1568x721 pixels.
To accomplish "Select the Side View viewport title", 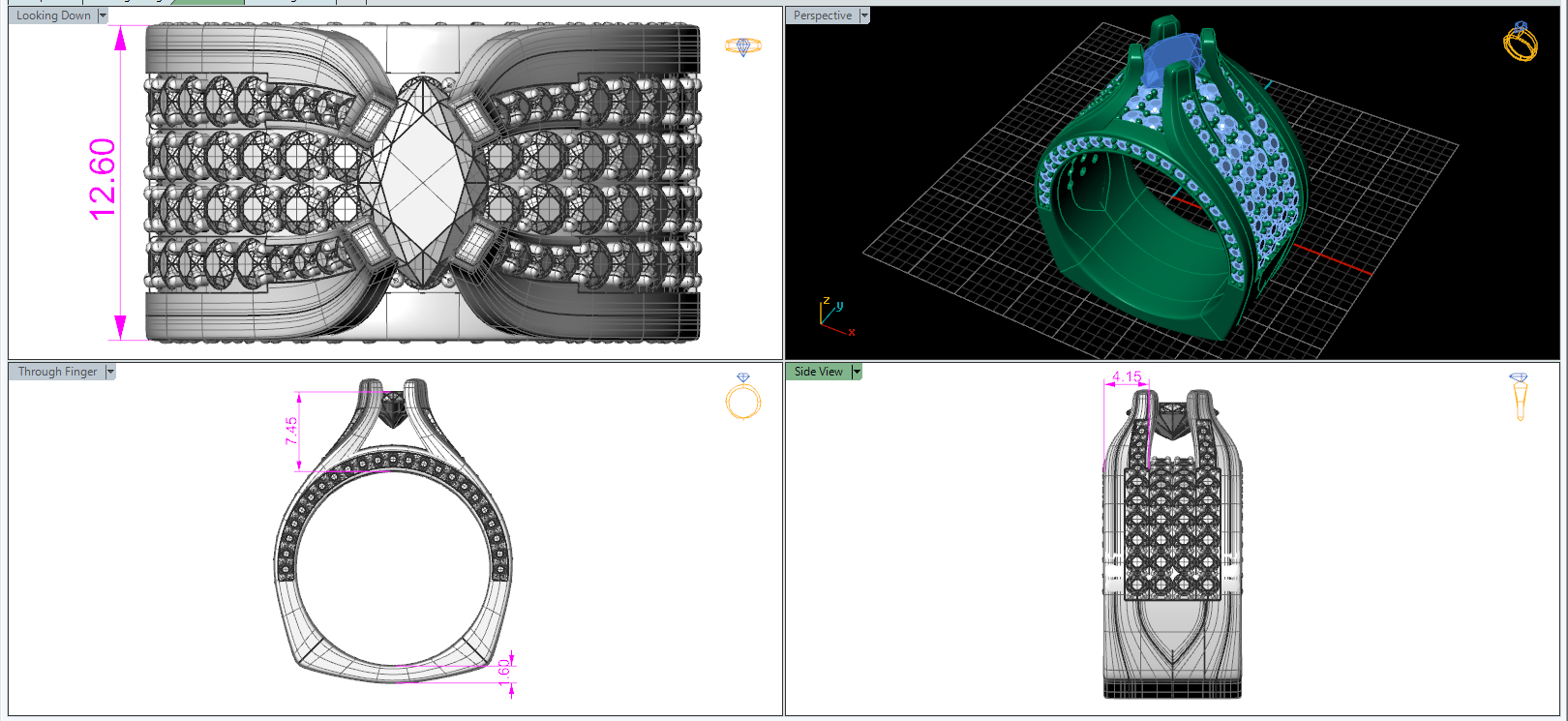I will 819,372.
